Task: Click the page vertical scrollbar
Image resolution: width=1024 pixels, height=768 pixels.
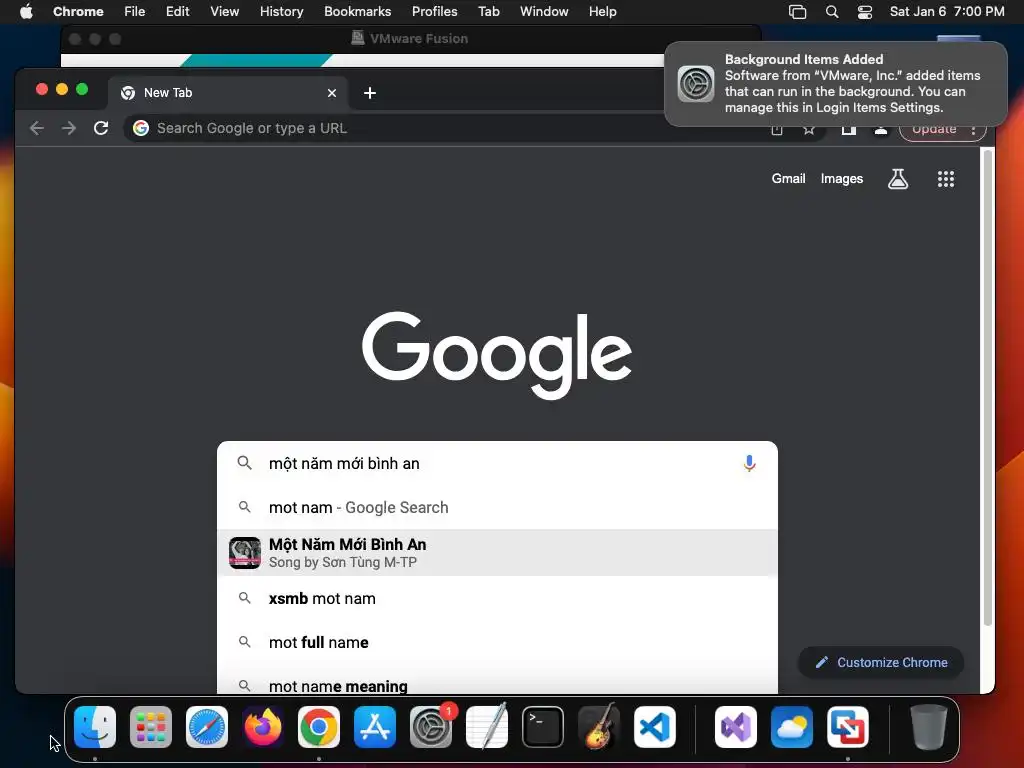Action: [988, 388]
